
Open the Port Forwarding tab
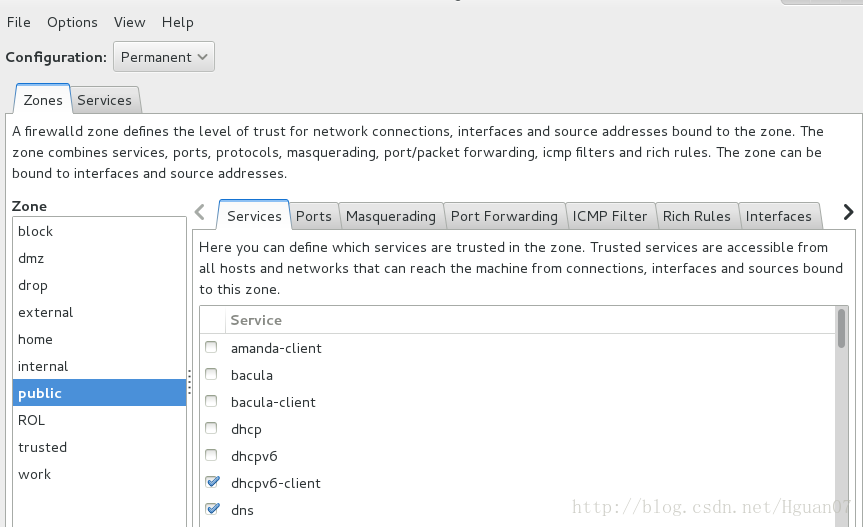504,216
